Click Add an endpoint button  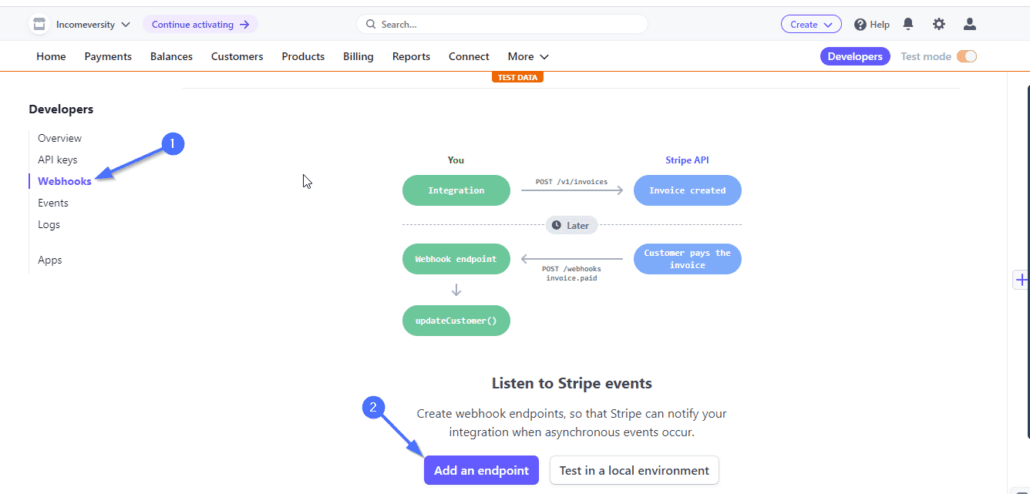(481, 470)
